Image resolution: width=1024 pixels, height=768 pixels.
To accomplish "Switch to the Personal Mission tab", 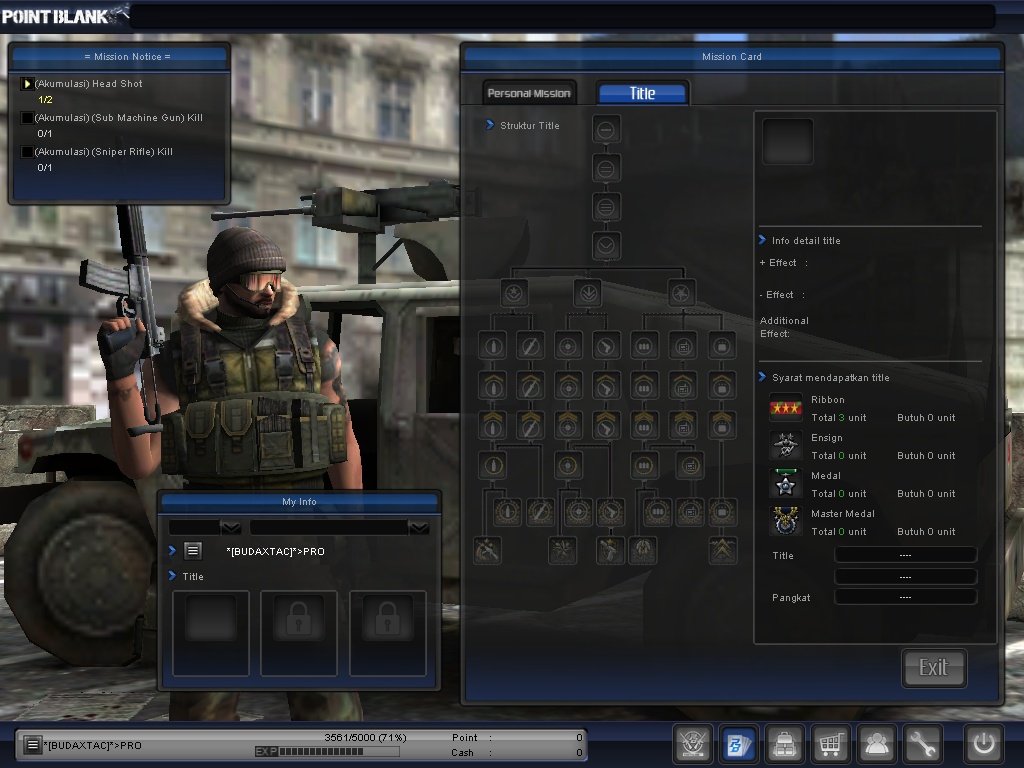I will click(529, 93).
